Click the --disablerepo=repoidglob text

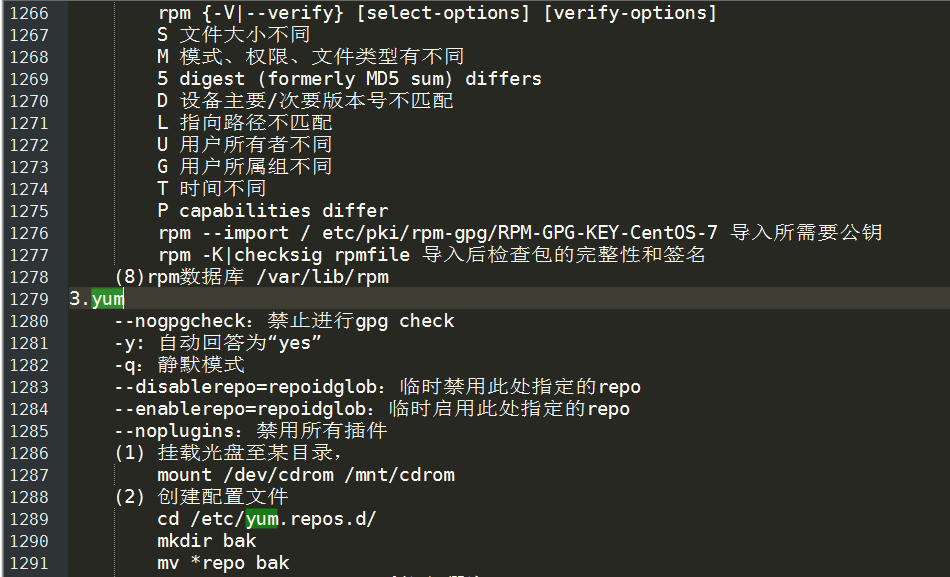[246, 387]
